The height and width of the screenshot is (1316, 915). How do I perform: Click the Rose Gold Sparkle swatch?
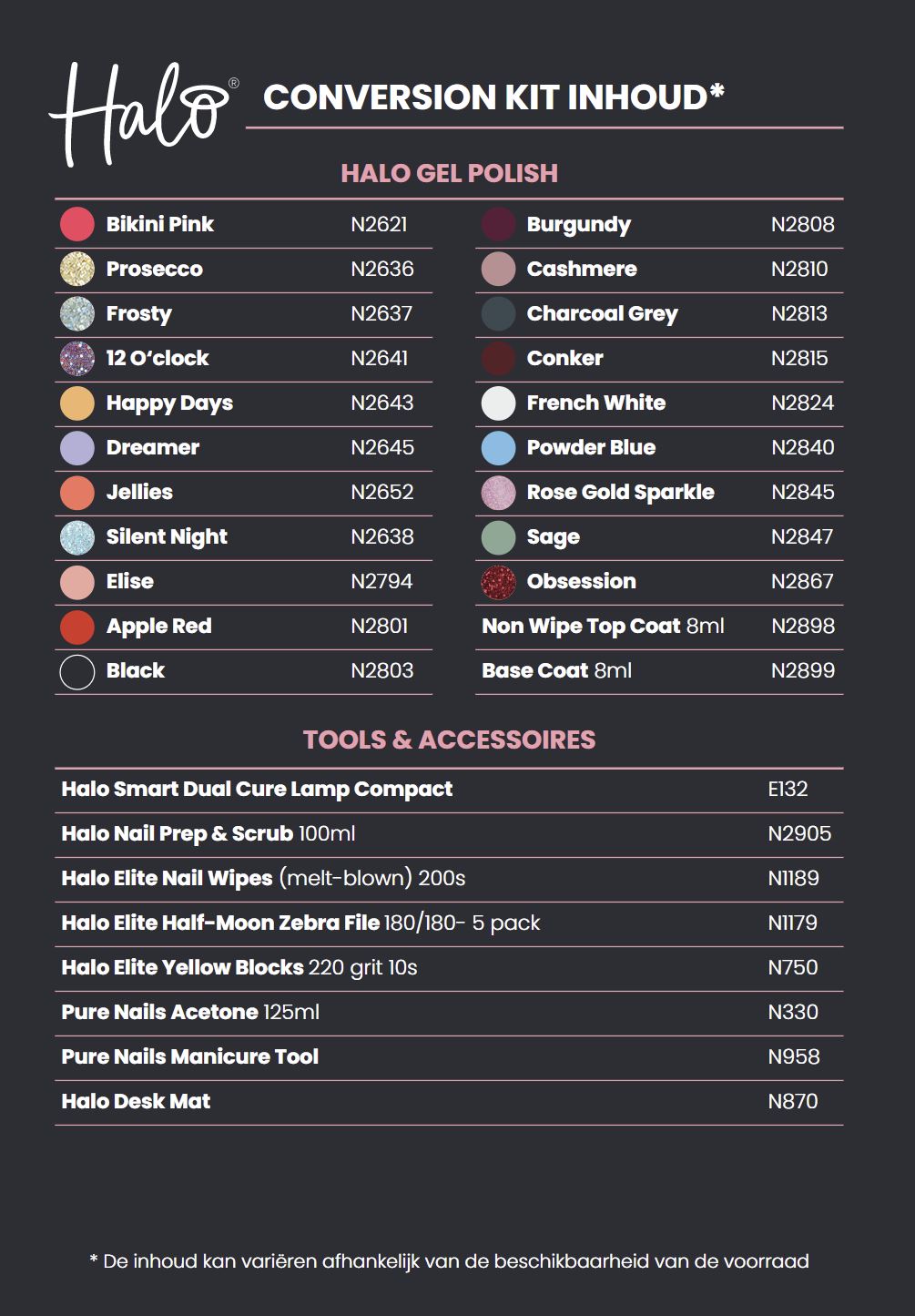pyautogui.click(x=498, y=492)
